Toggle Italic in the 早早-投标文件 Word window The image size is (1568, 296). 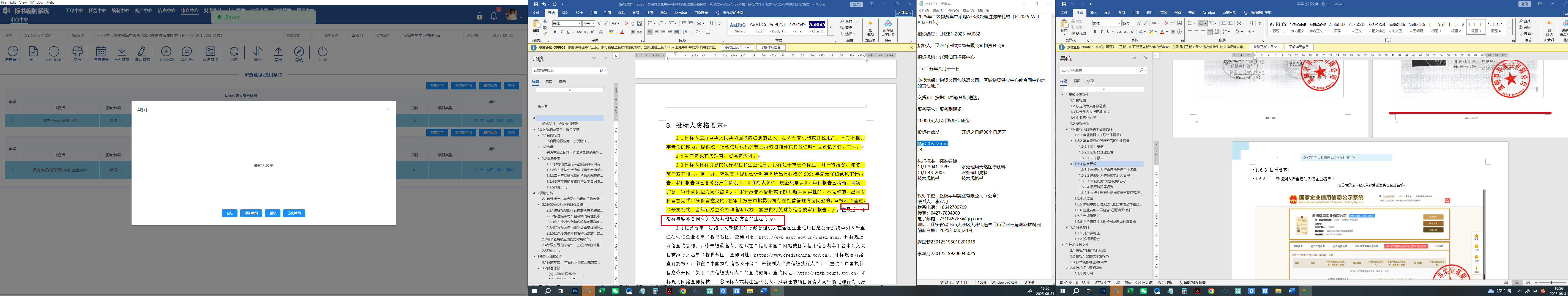[x=1102, y=32]
